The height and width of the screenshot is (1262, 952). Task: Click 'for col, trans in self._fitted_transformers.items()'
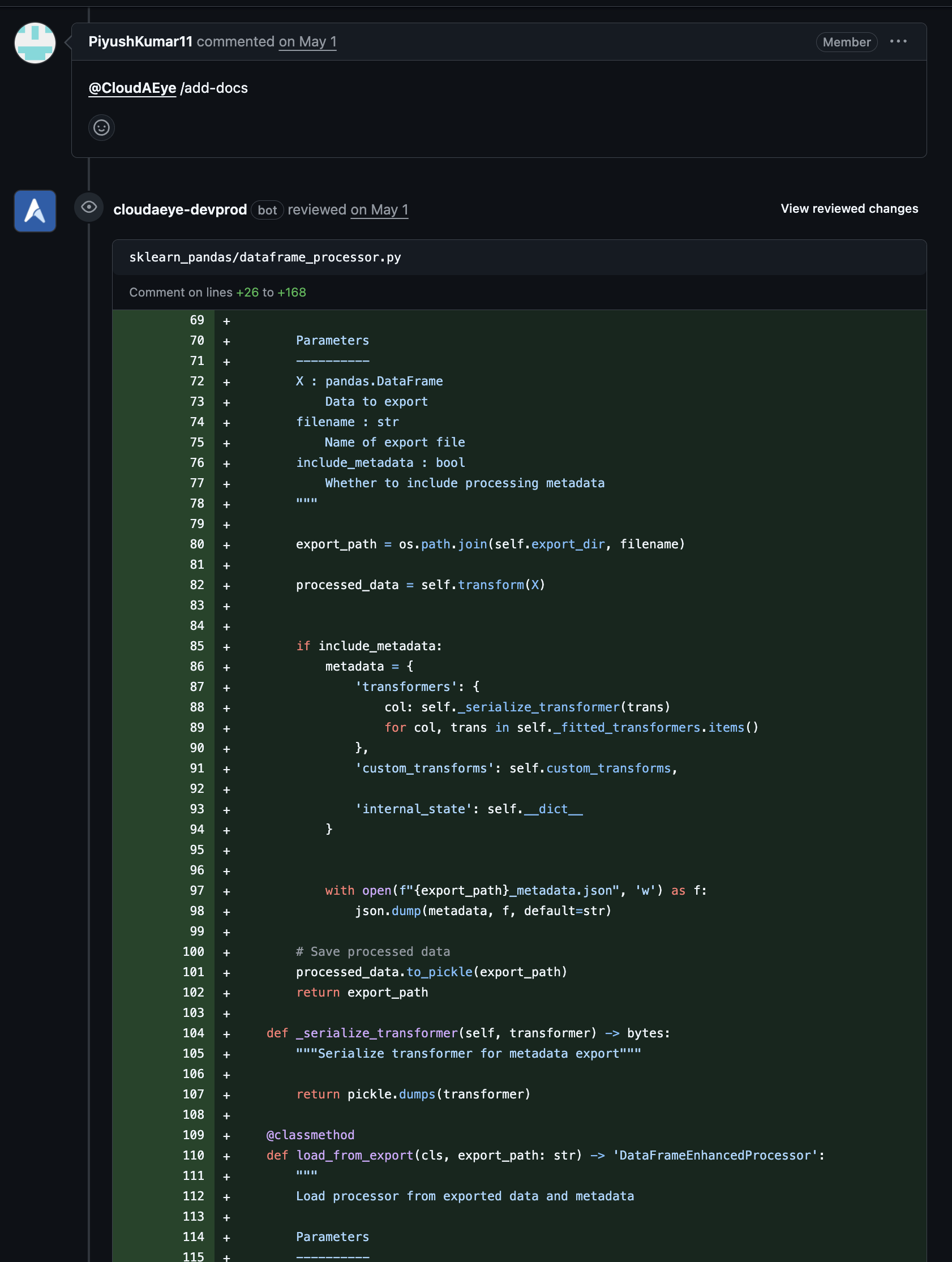pyautogui.click(x=571, y=727)
